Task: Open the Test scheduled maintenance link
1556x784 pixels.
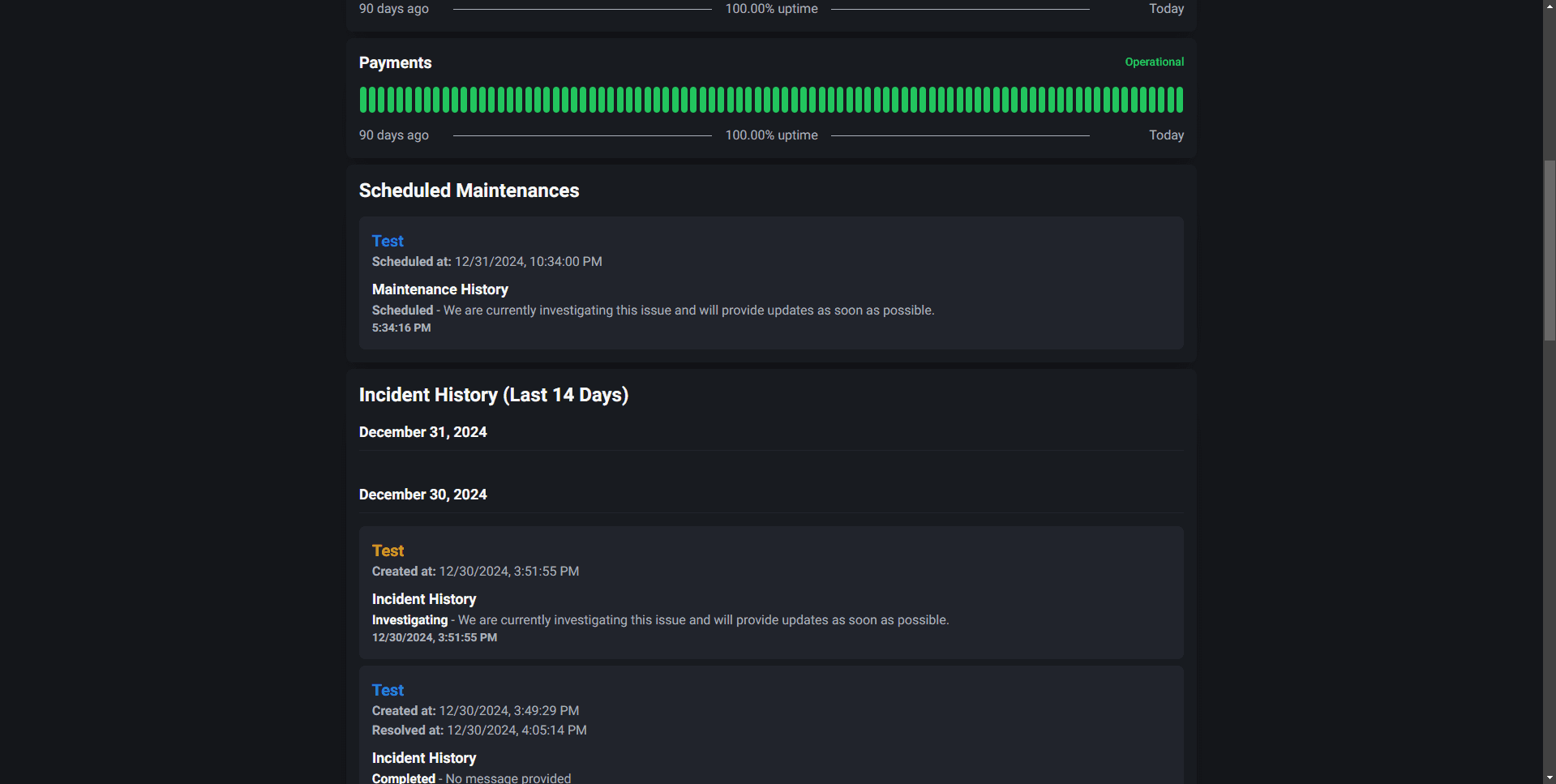Action: pos(388,241)
